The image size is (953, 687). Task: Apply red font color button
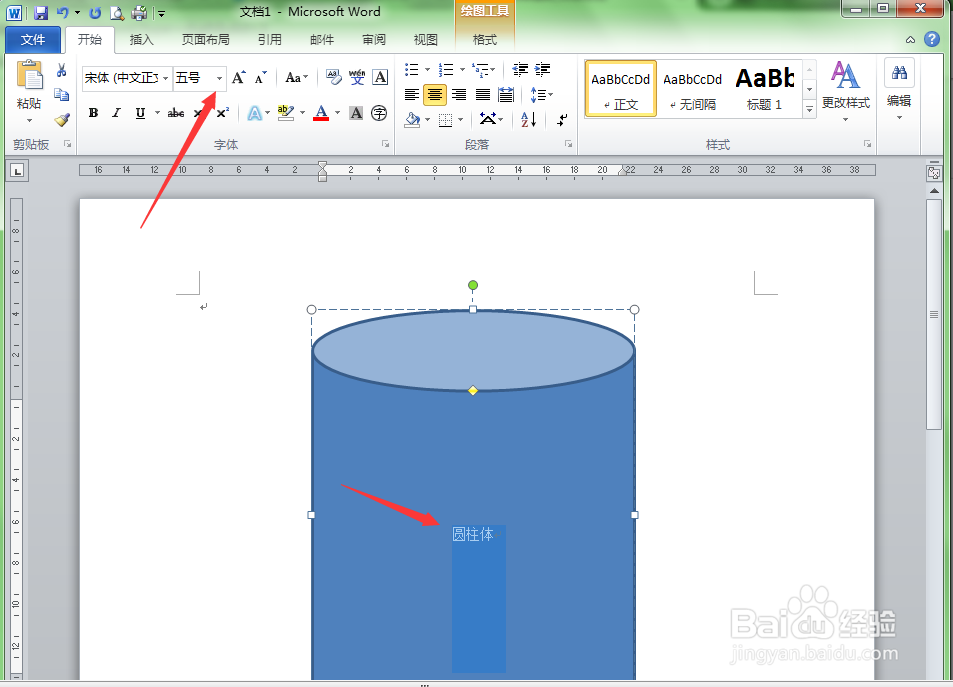pos(322,113)
